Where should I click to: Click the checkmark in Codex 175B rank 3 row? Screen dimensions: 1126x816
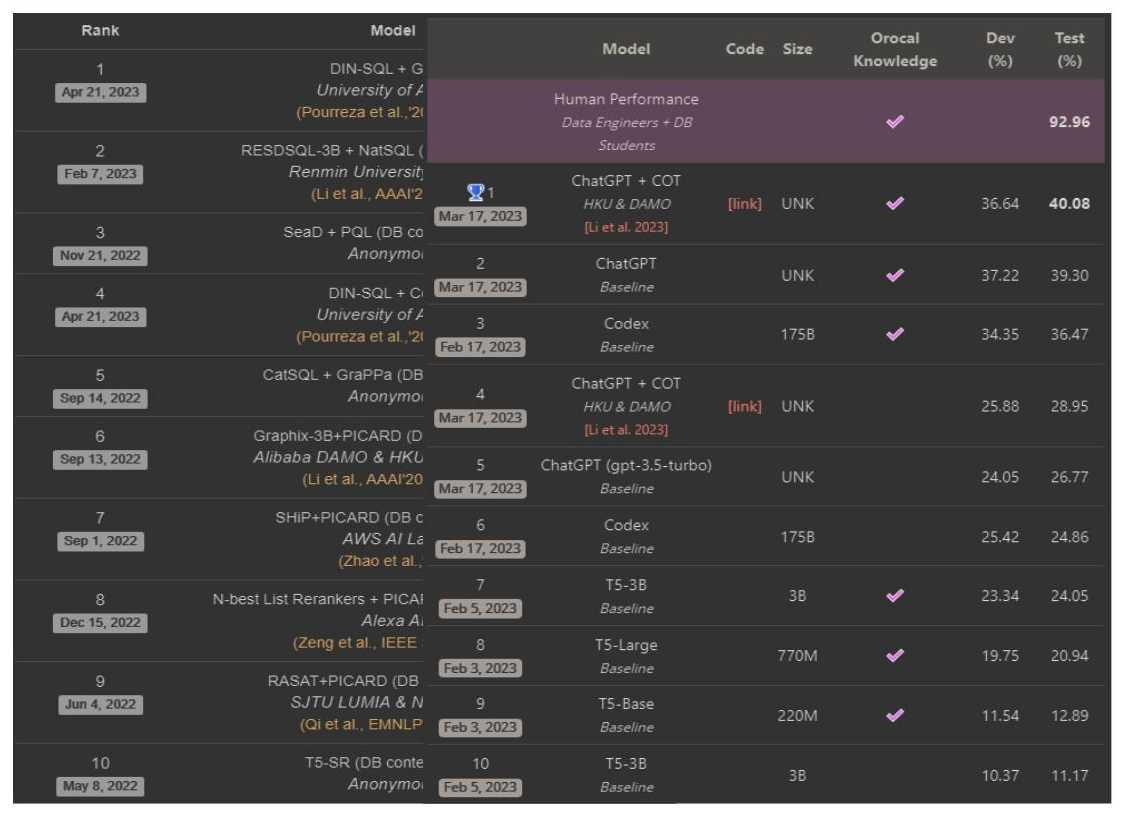point(895,335)
